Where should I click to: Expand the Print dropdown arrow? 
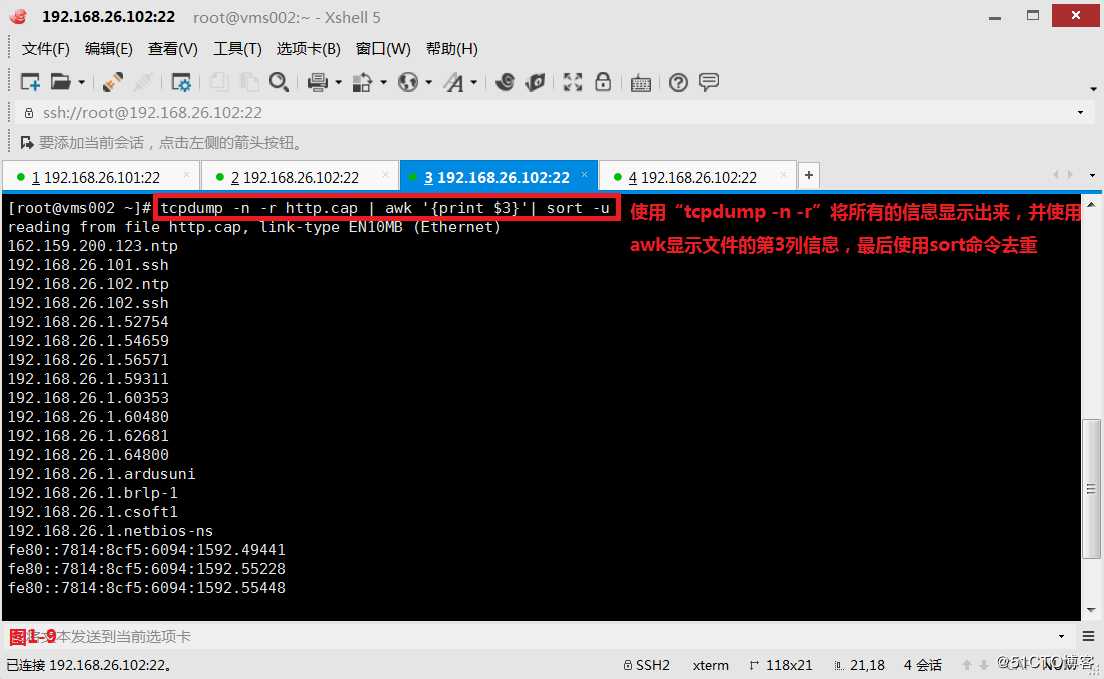click(339, 83)
